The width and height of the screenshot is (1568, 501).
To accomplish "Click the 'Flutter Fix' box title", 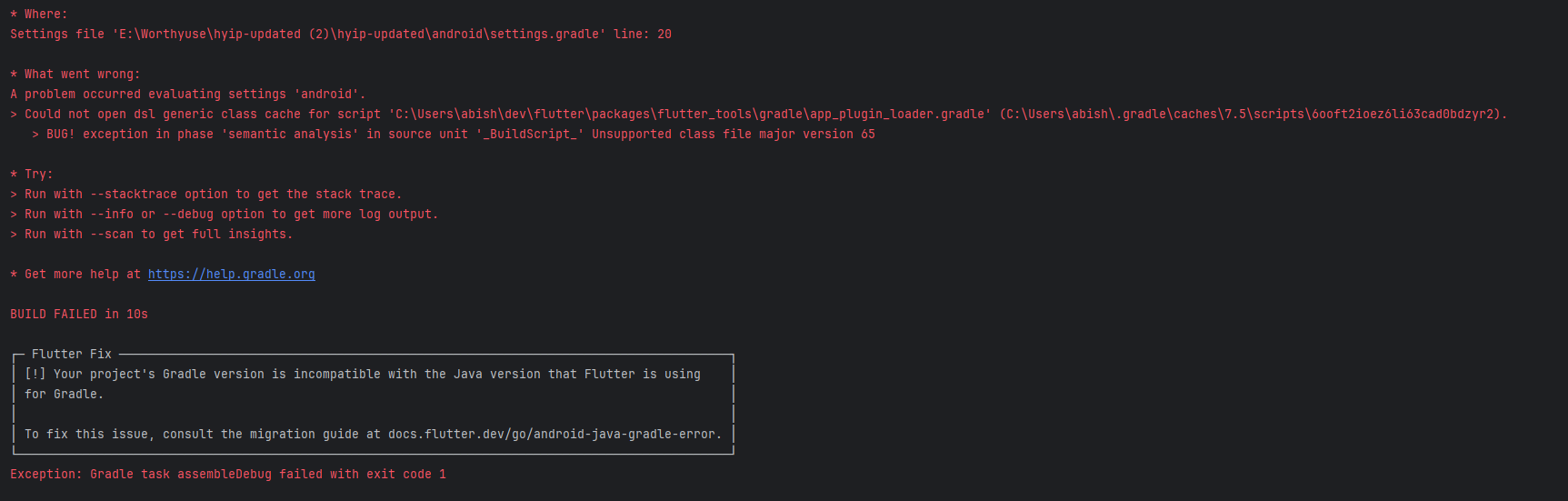I will click(72, 354).
